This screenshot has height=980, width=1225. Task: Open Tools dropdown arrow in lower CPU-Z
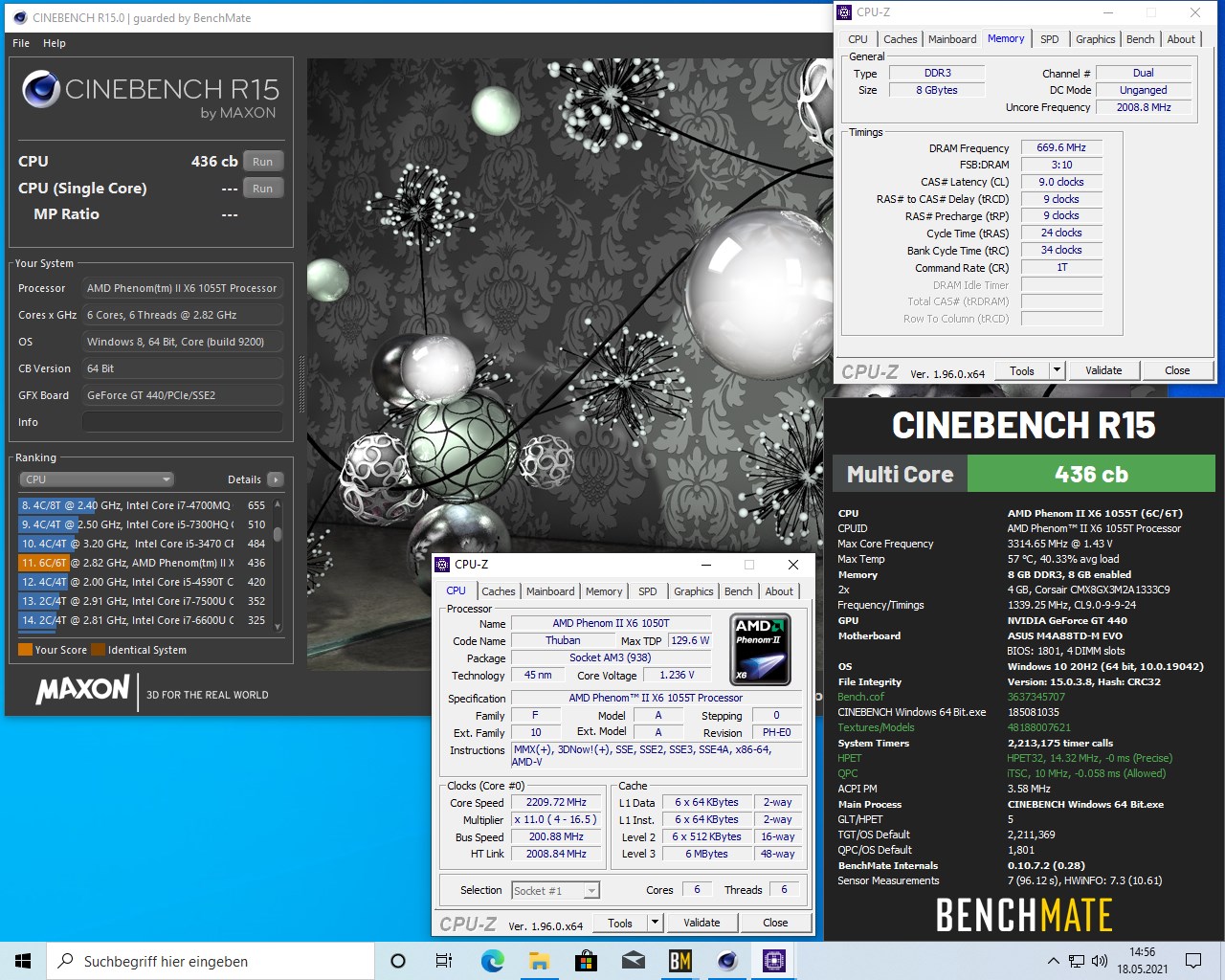[656, 924]
